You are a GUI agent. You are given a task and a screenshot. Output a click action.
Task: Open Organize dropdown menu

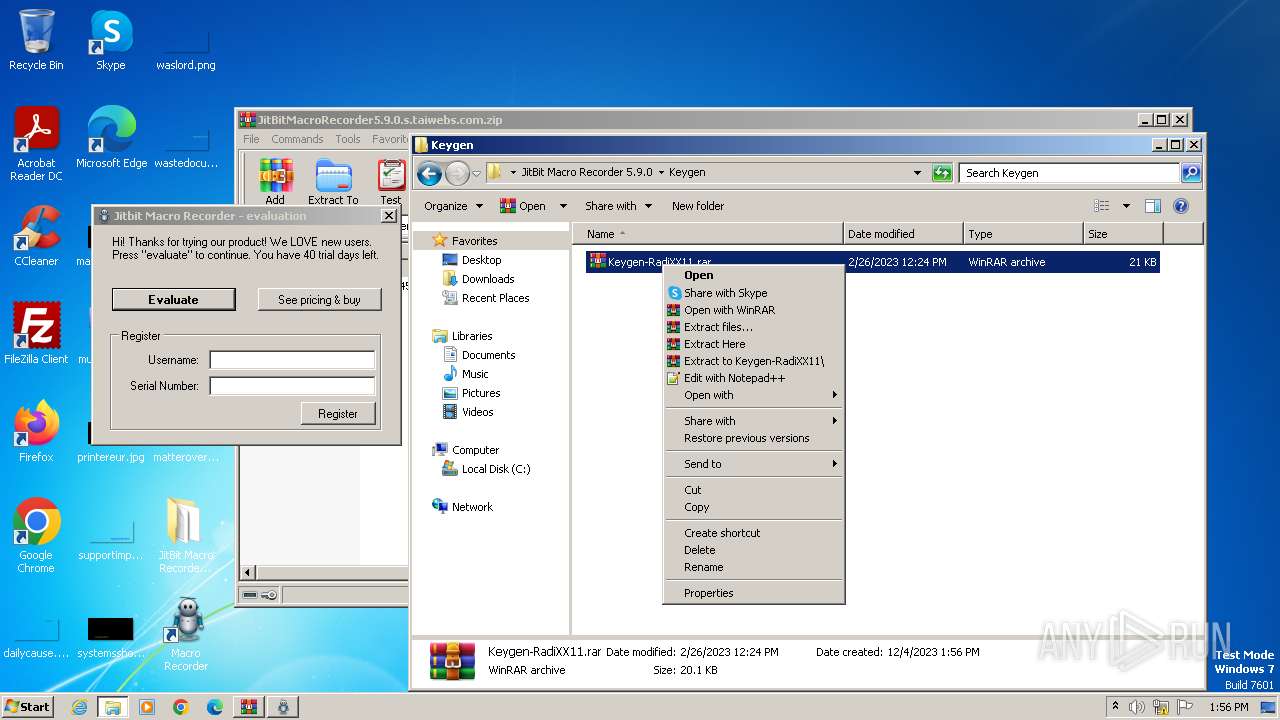(453, 206)
